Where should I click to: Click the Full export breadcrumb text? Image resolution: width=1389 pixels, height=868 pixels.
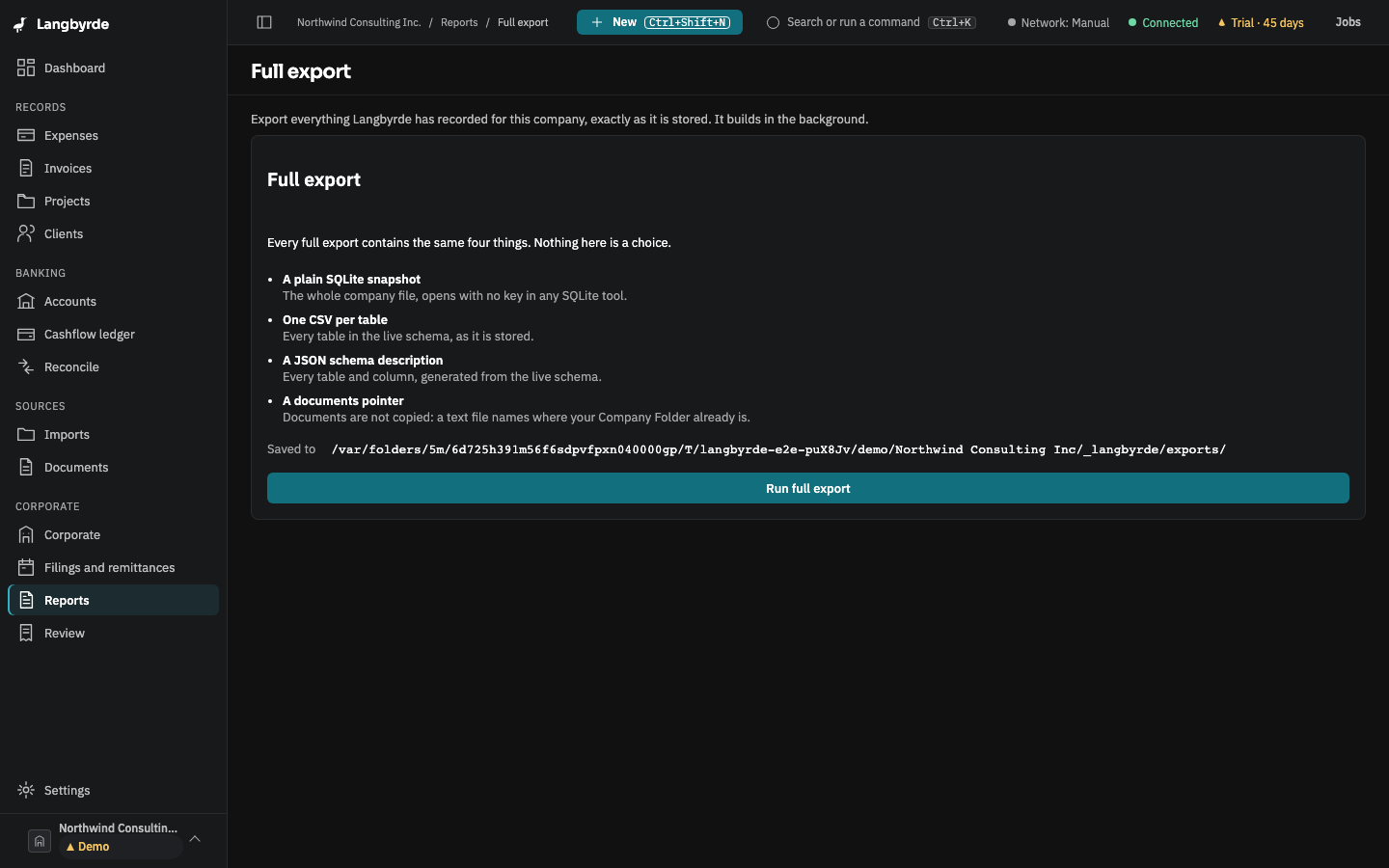coord(523,22)
